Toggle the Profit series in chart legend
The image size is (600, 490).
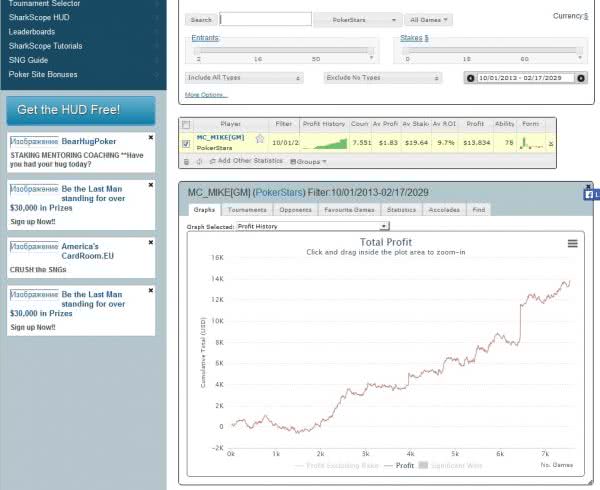click(400, 466)
